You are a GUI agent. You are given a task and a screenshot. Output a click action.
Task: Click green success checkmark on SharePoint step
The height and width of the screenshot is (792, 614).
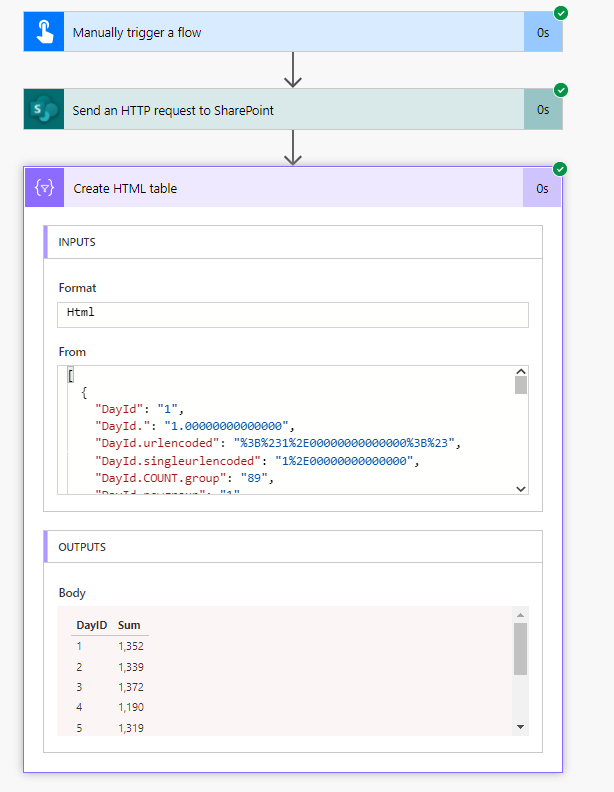pyautogui.click(x=561, y=90)
